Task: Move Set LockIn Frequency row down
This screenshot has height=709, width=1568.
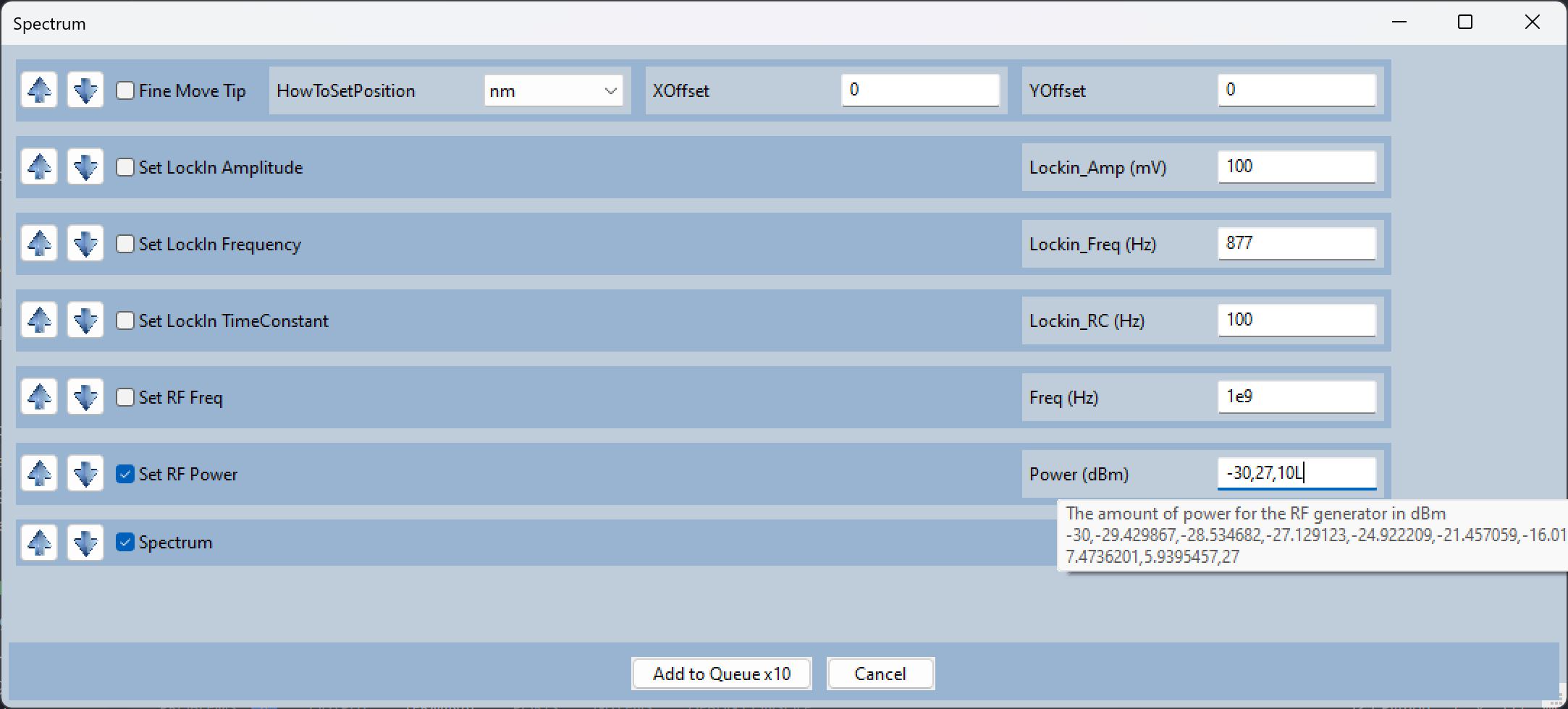Action: coord(85,244)
